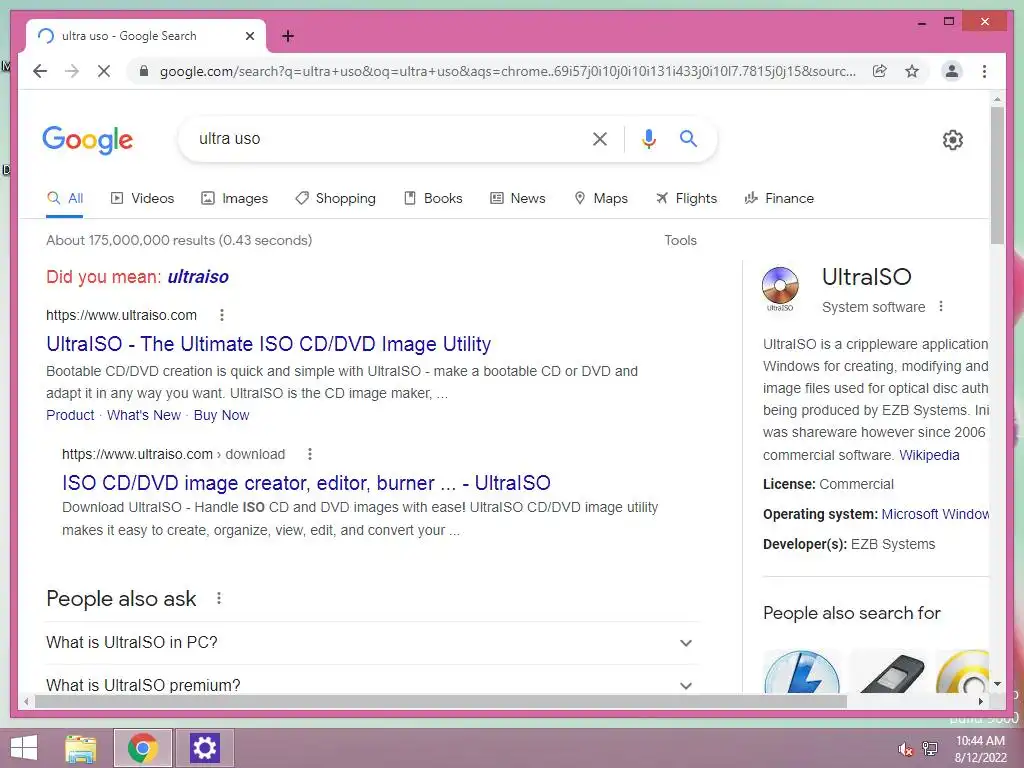Open the Windows Start menu
The width and height of the screenshot is (1024, 768).
pos(24,748)
